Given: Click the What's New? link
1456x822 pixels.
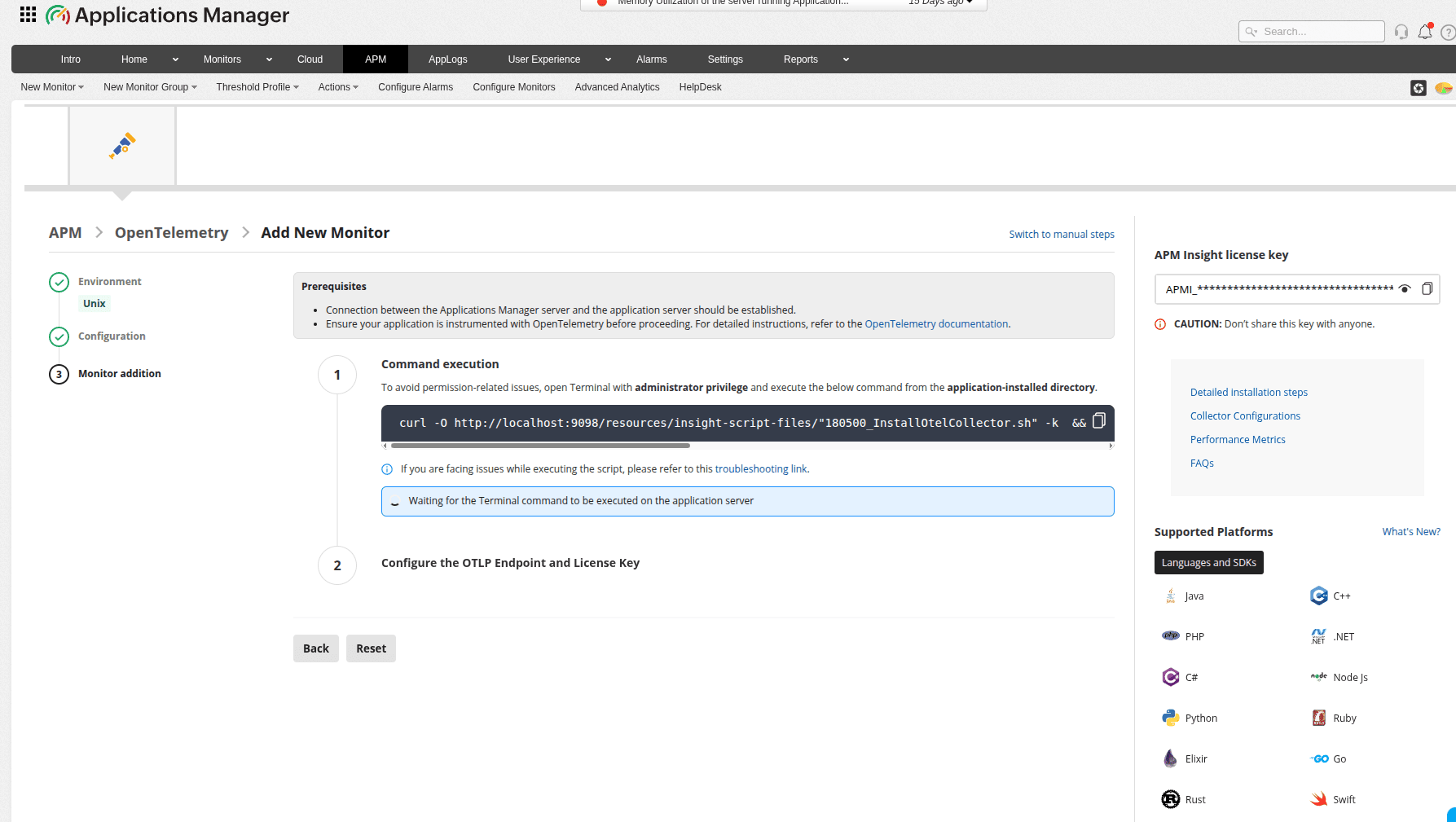Looking at the screenshot, I should tap(1411, 532).
